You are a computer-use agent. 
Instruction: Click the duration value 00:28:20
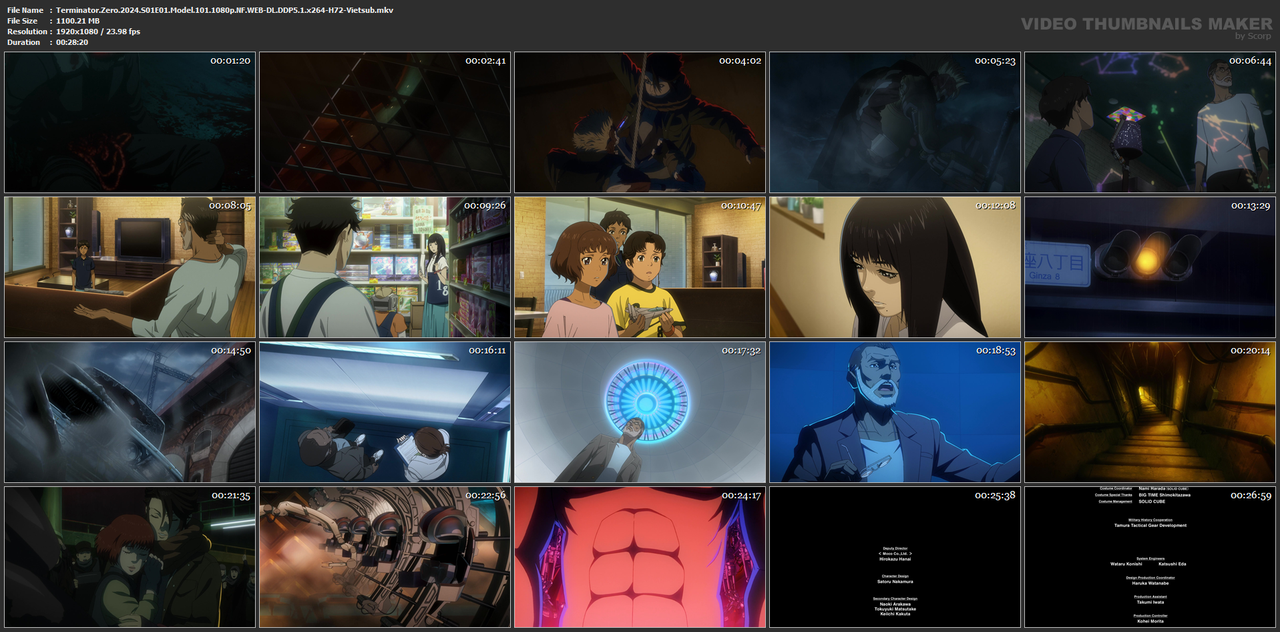point(72,42)
